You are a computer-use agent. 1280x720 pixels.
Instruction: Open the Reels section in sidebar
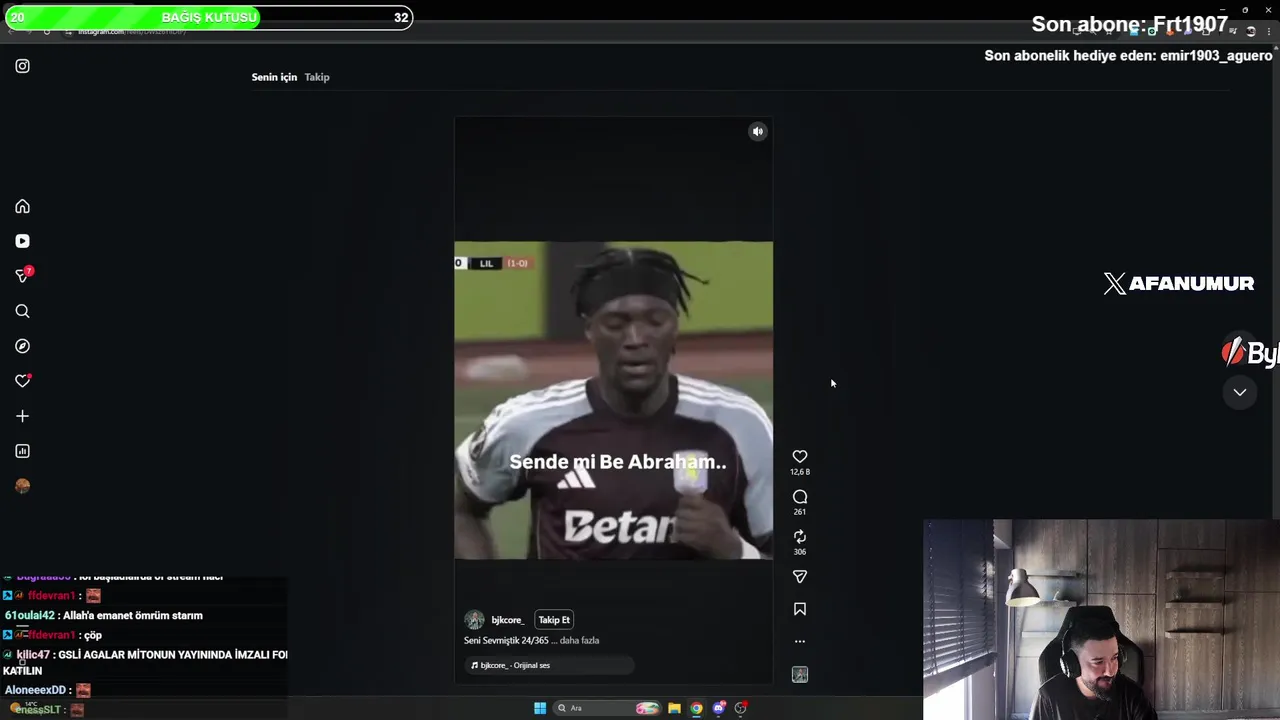coord(22,241)
